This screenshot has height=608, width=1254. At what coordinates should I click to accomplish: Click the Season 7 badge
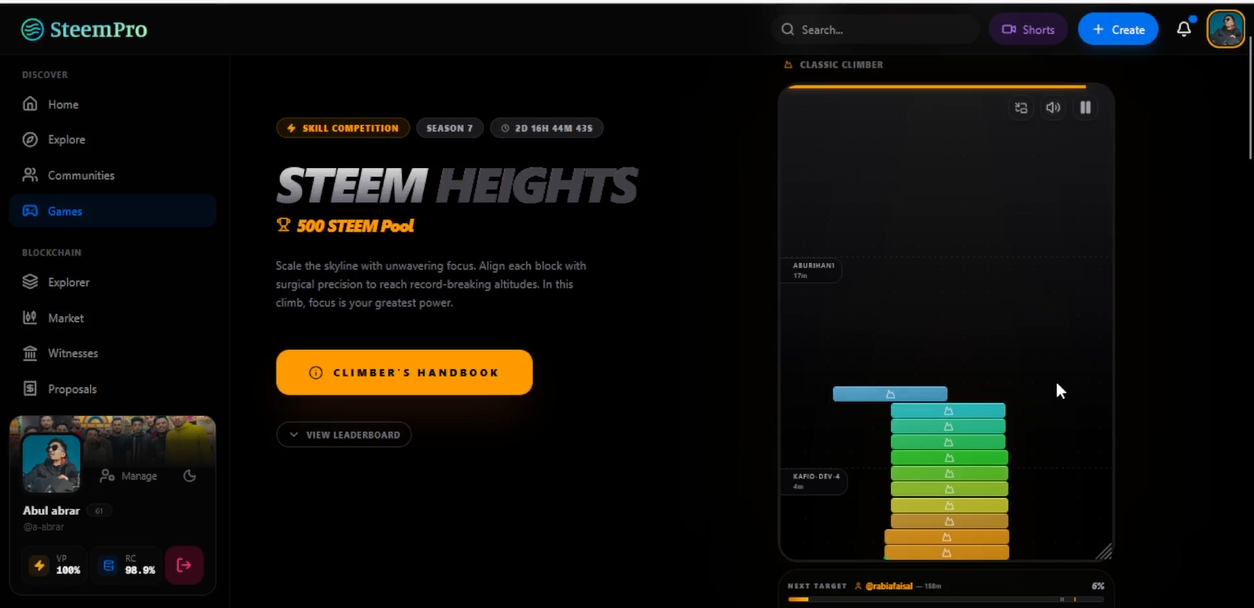(x=450, y=128)
